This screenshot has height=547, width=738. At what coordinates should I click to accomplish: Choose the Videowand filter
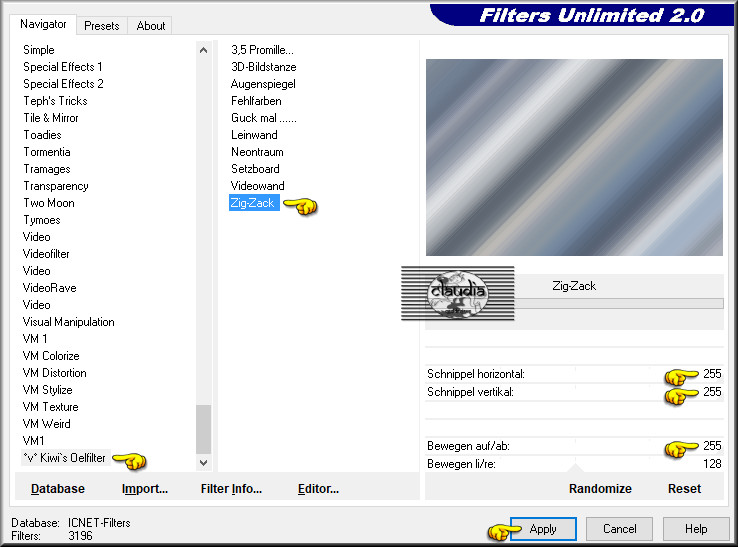pos(257,186)
